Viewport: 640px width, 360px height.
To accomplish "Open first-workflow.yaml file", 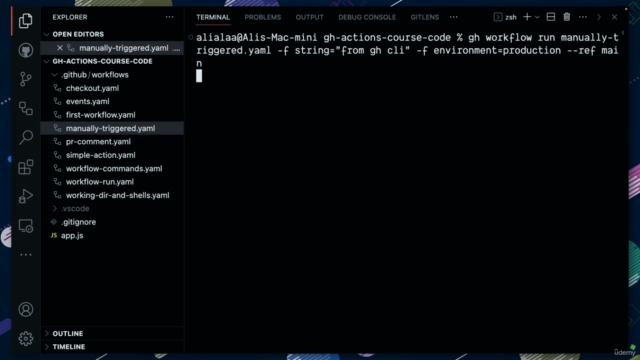I will 100,115.
